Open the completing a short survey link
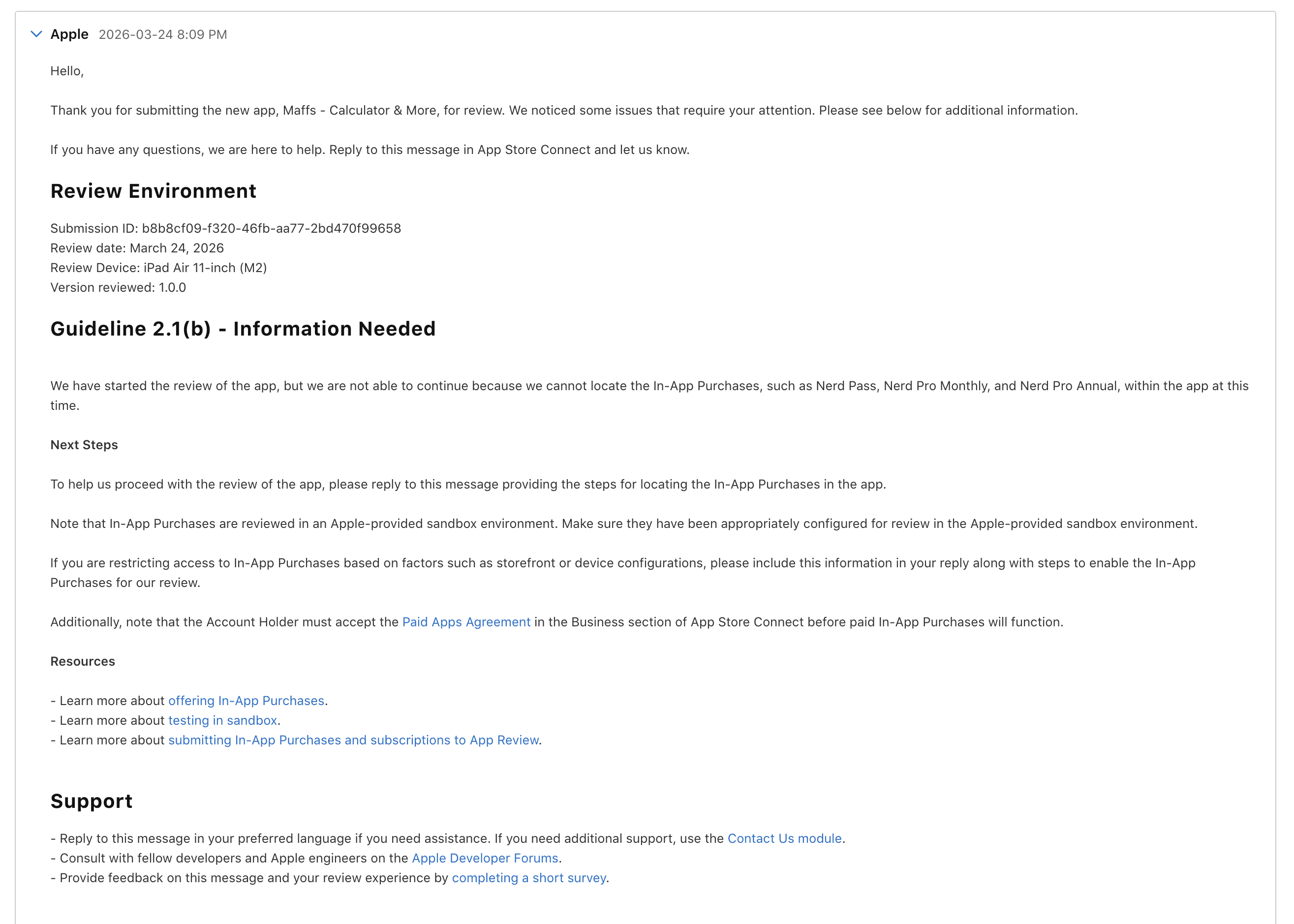The image size is (1294, 924). click(529, 878)
